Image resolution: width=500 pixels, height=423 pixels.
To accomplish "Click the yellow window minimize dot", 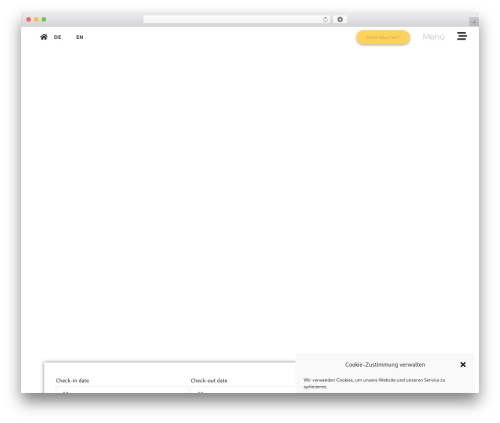I will [36, 20].
